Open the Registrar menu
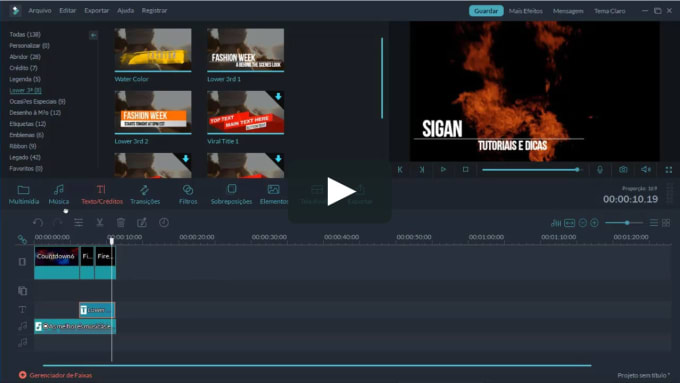Viewport: 680px width, 383px height. pos(154,10)
